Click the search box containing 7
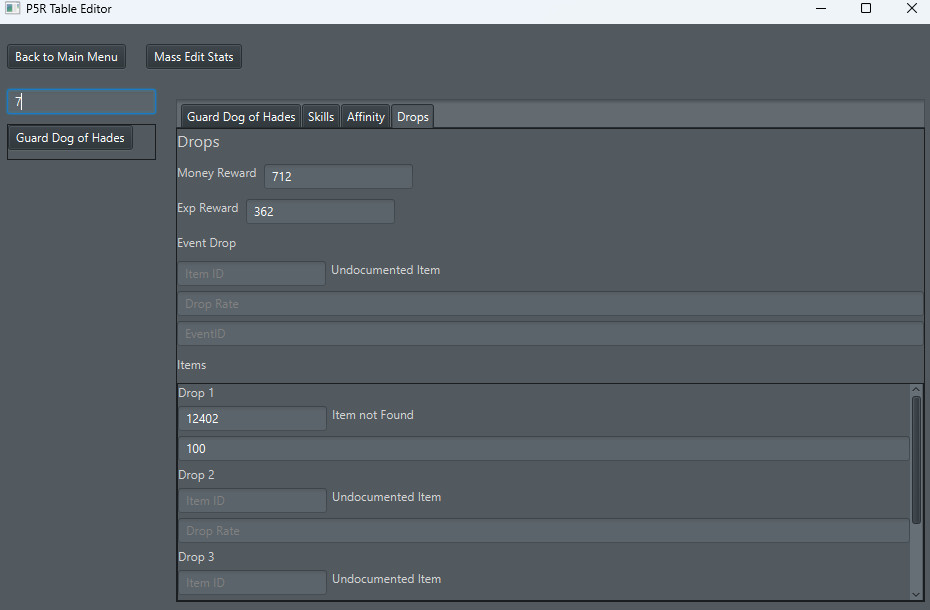Viewport: 930px width, 610px height. [80, 101]
